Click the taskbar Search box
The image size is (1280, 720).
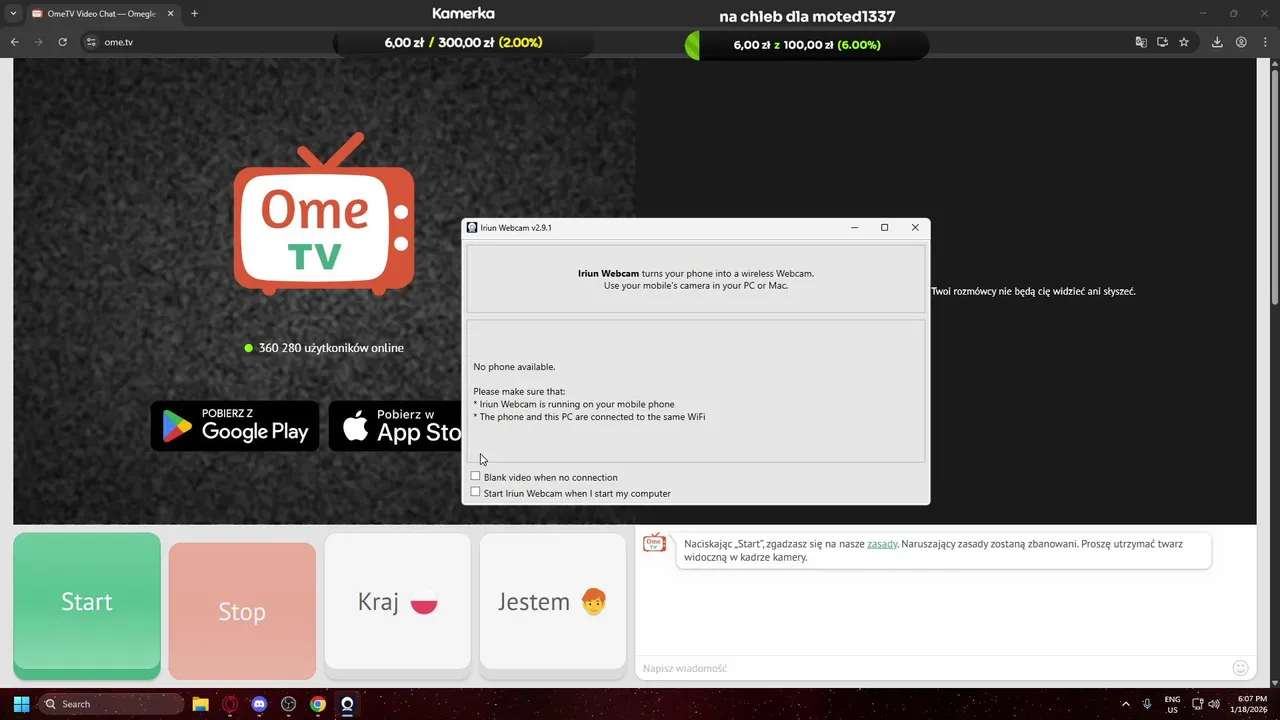111,704
